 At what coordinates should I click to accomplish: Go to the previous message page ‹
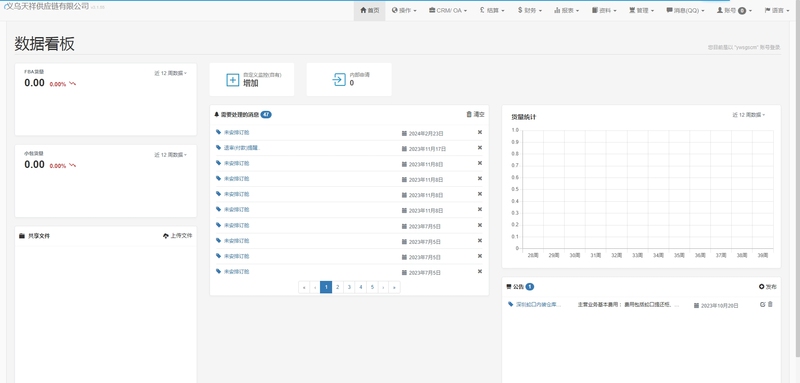(x=315, y=287)
